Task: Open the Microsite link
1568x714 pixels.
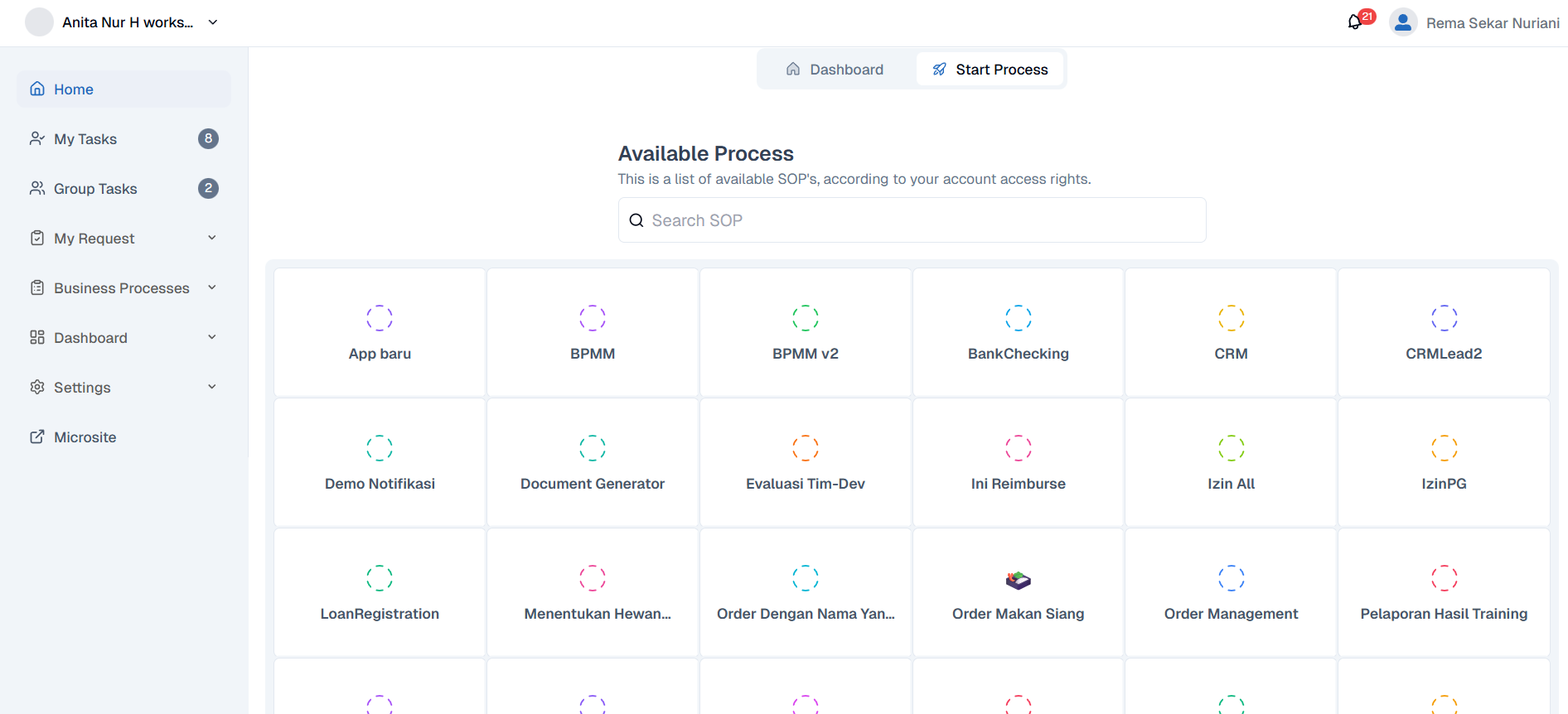Action: [123, 437]
